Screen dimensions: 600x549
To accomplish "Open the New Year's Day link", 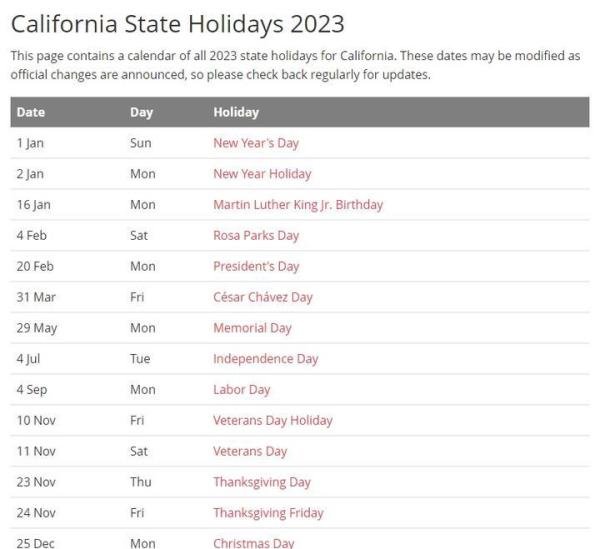I will [256, 143].
